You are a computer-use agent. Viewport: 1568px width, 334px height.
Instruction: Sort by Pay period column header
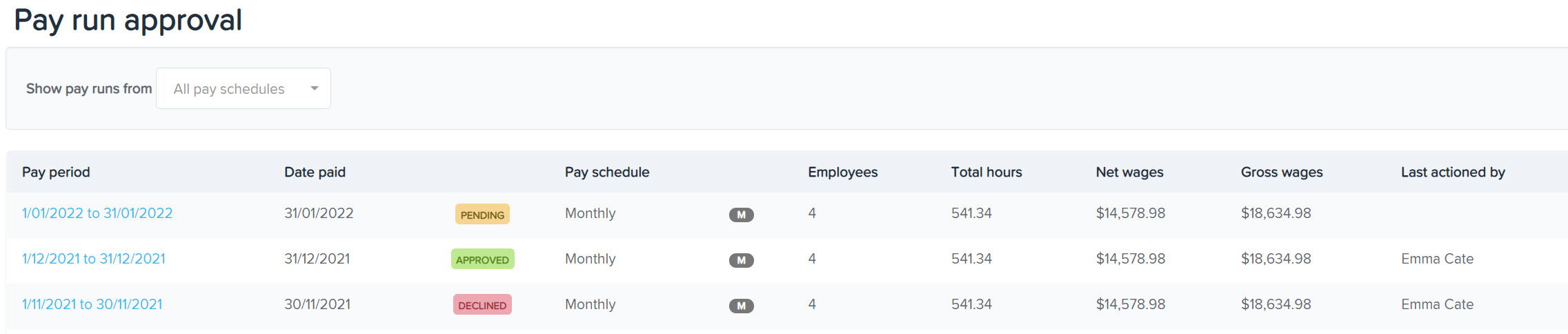pyautogui.click(x=56, y=172)
